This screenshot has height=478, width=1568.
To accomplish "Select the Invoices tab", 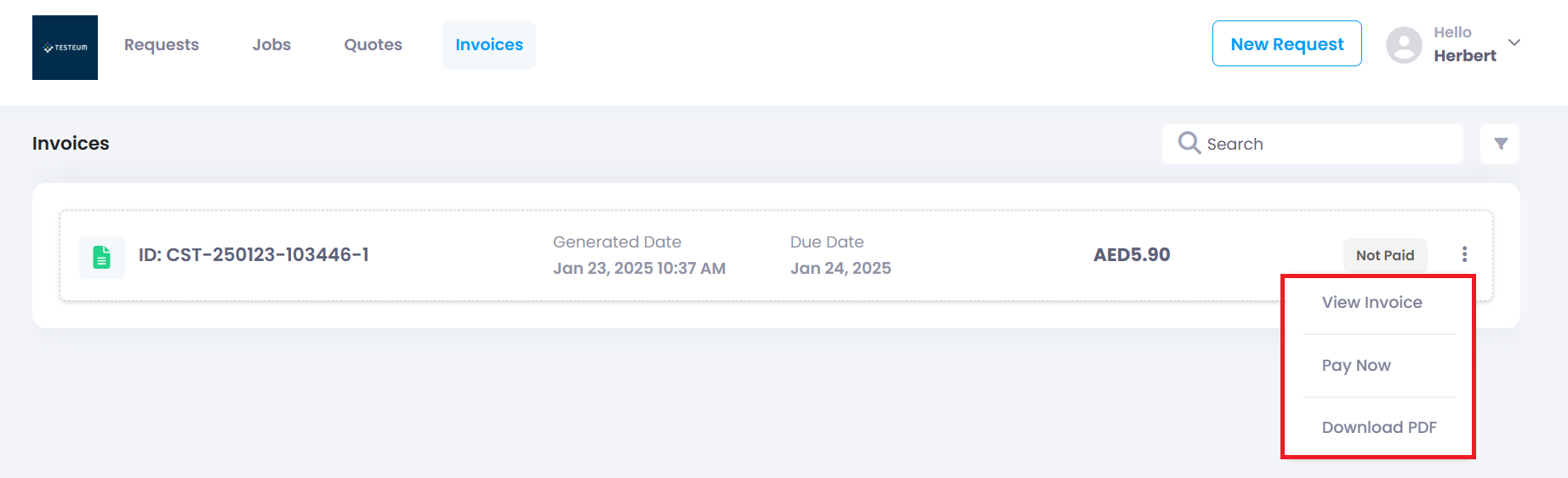I will click(x=489, y=45).
